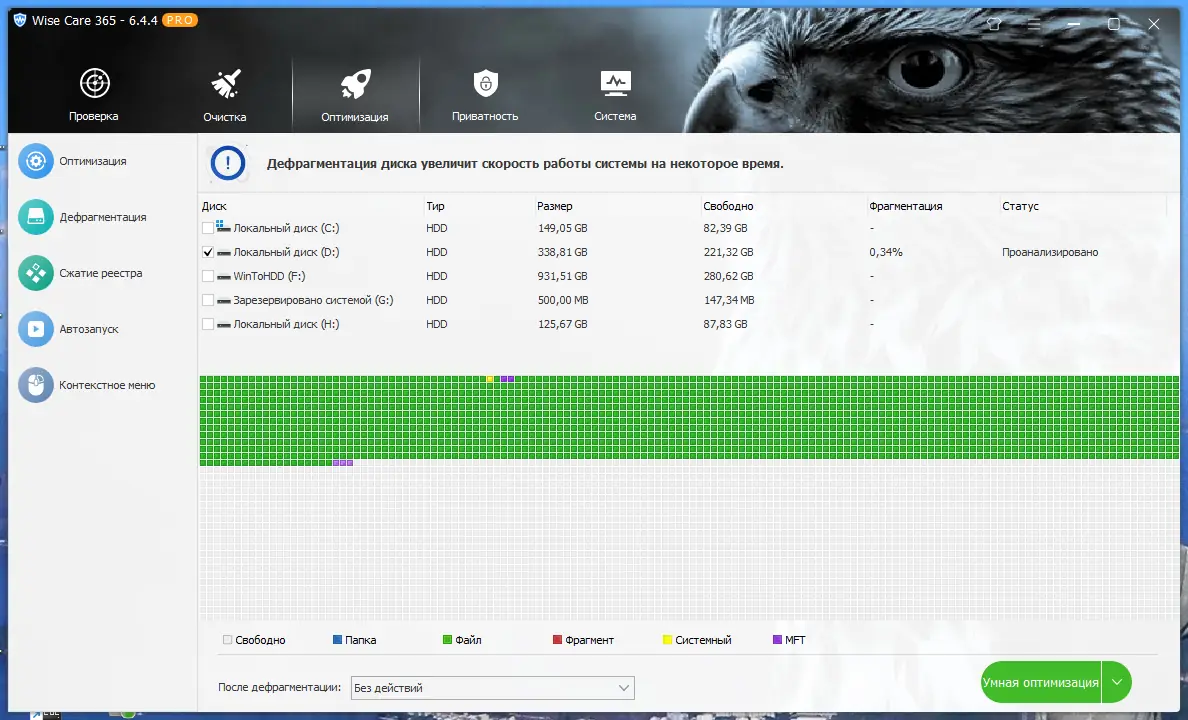This screenshot has width=1188, height=720.
Task: Switch to the Система tab label
Action: (615, 116)
